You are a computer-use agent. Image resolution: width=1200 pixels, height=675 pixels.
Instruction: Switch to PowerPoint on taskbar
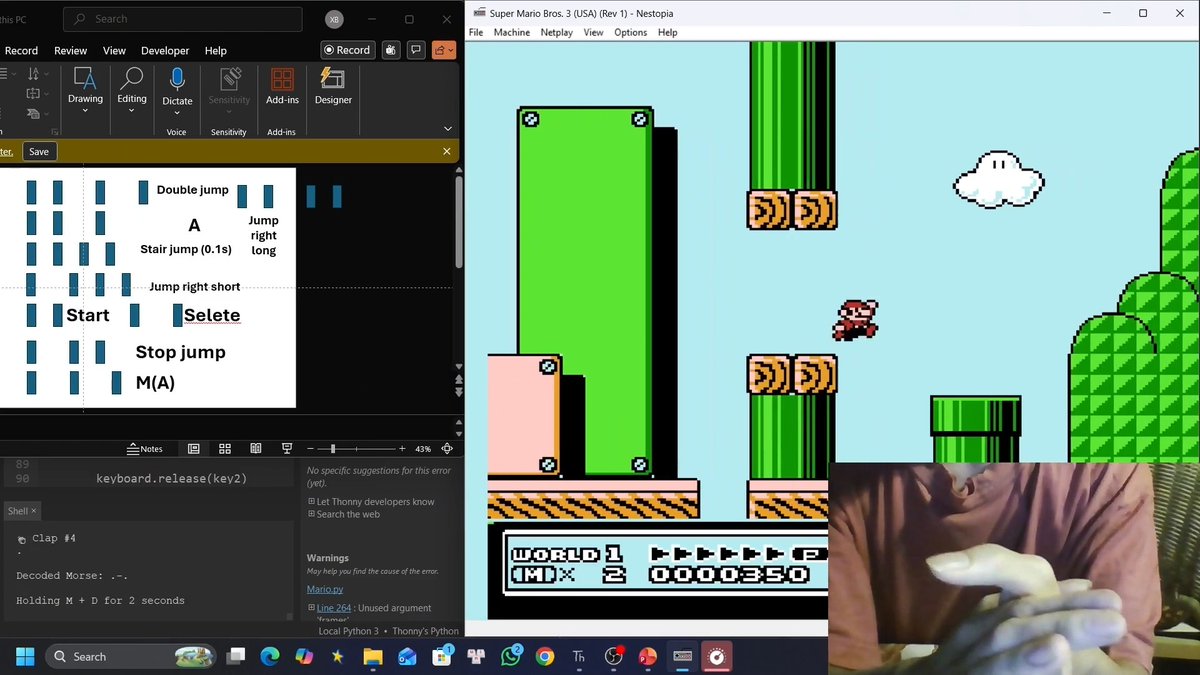tap(648, 656)
